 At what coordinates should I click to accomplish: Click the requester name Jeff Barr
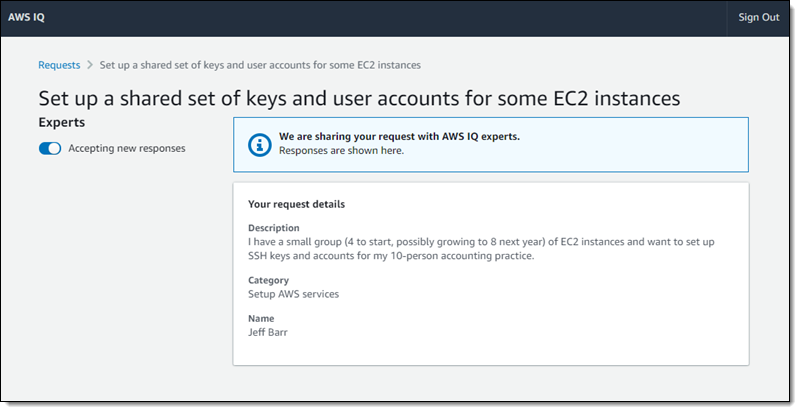pyautogui.click(x=270, y=331)
